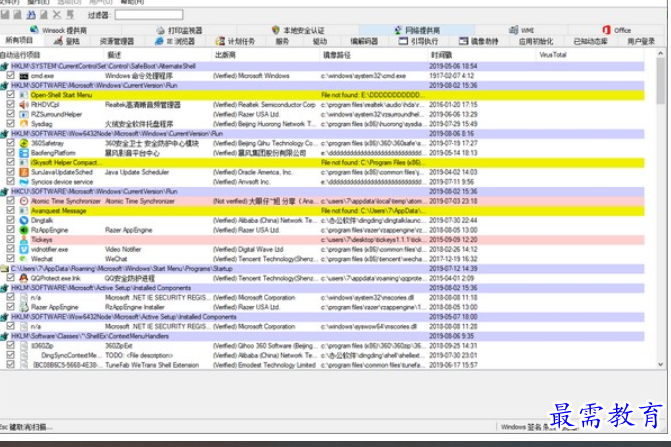This screenshot has height=447, width=671.
Task: Sort by the 出版商 column header
Action: click(x=265, y=55)
